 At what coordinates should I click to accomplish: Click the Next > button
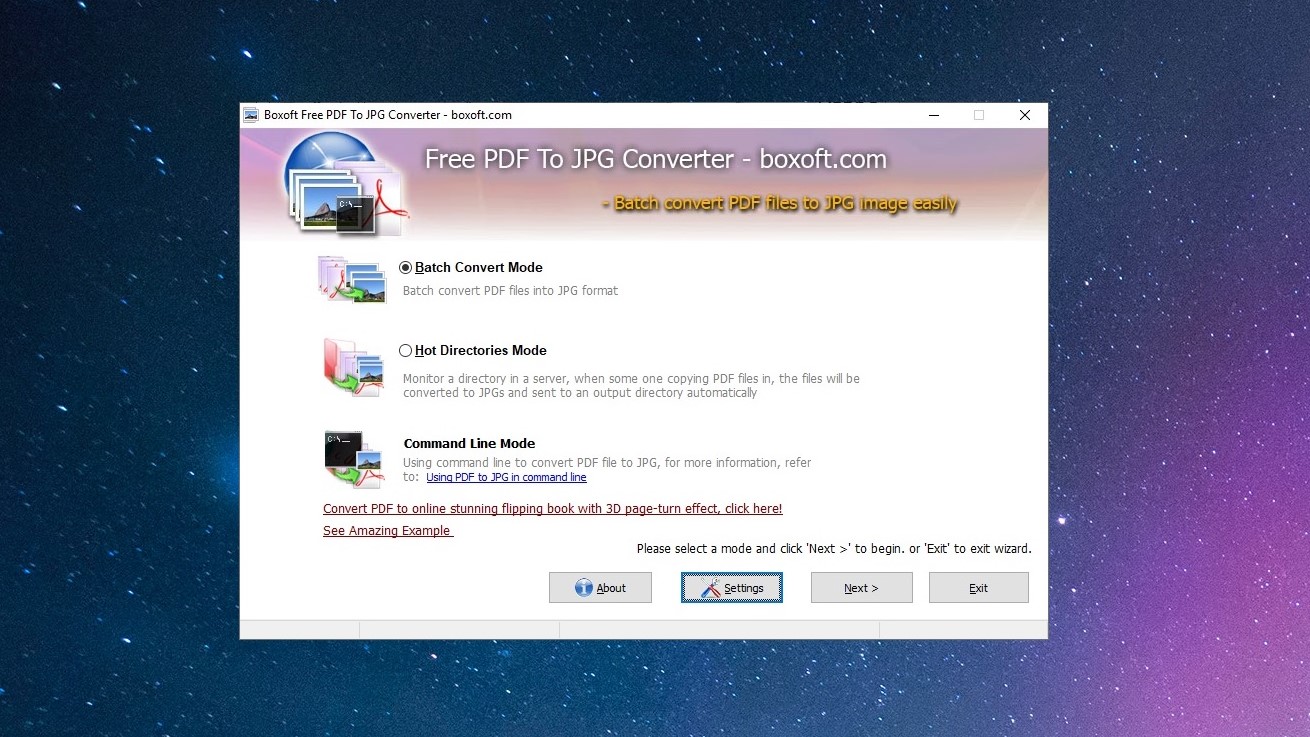pos(861,588)
